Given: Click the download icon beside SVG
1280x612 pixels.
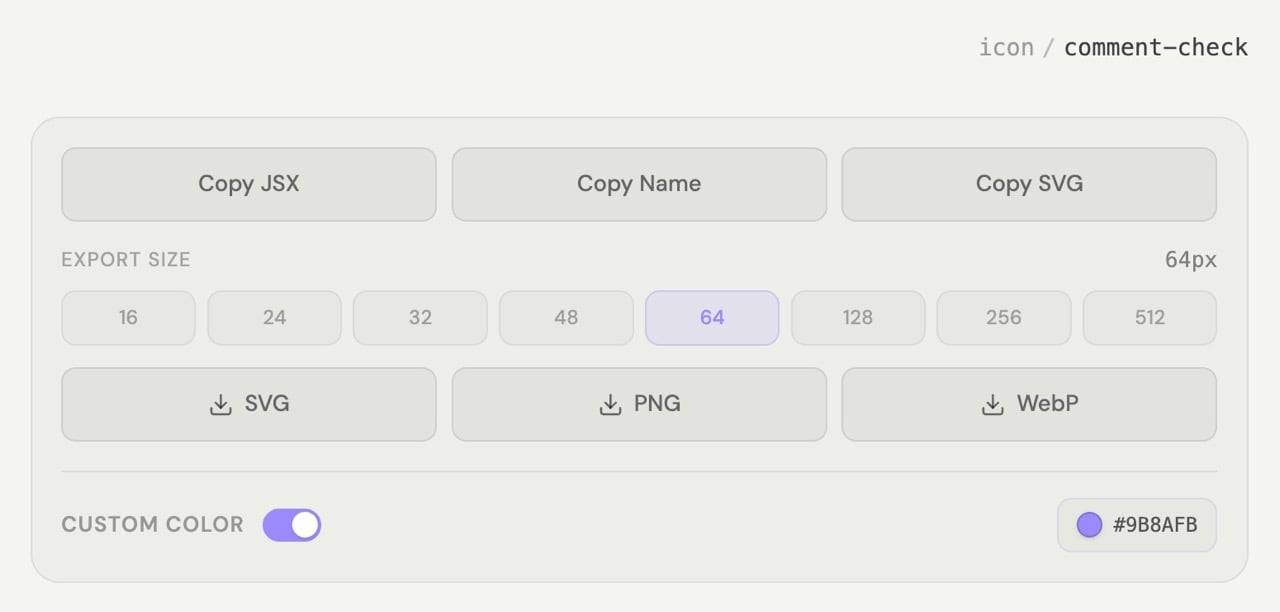Looking at the screenshot, I should click(x=221, y=405).
